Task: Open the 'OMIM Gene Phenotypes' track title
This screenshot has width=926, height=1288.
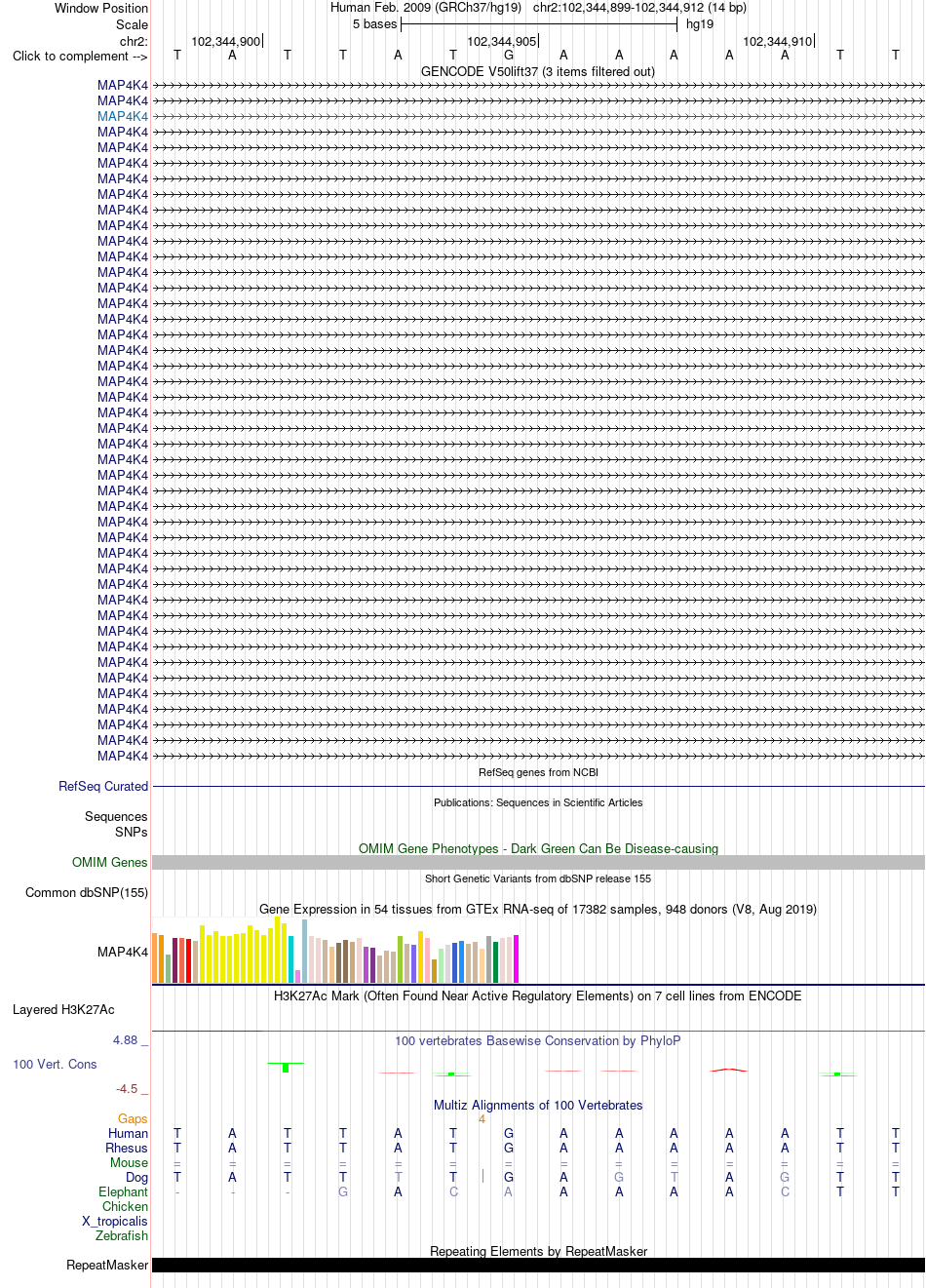Action: point(538,849)
